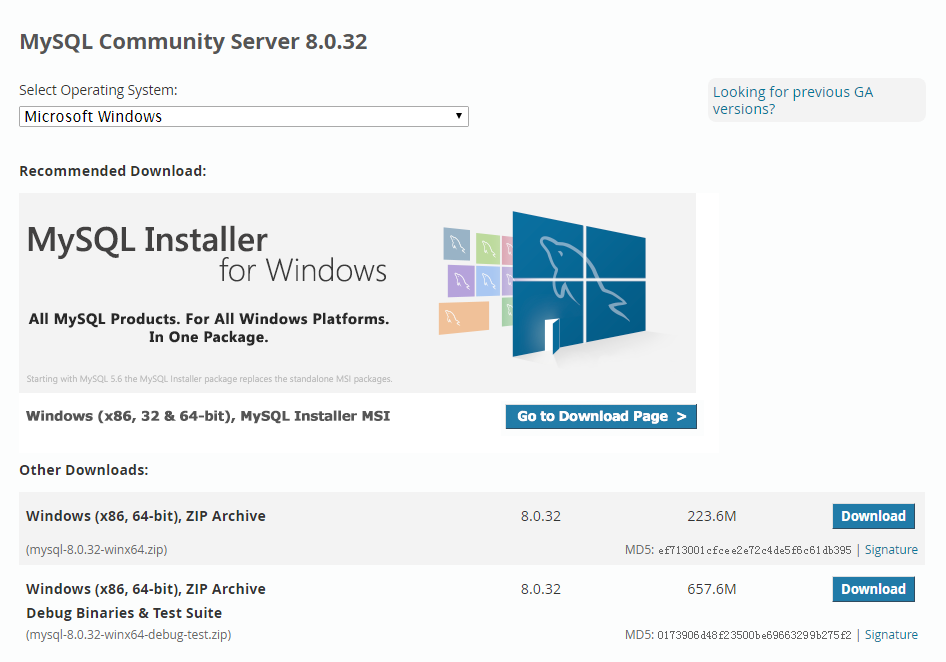Click Windows (x86, 32 & 64-bit), MySQL Installer MSI
This screenshot has width=946, height=662.
point(208,416)
